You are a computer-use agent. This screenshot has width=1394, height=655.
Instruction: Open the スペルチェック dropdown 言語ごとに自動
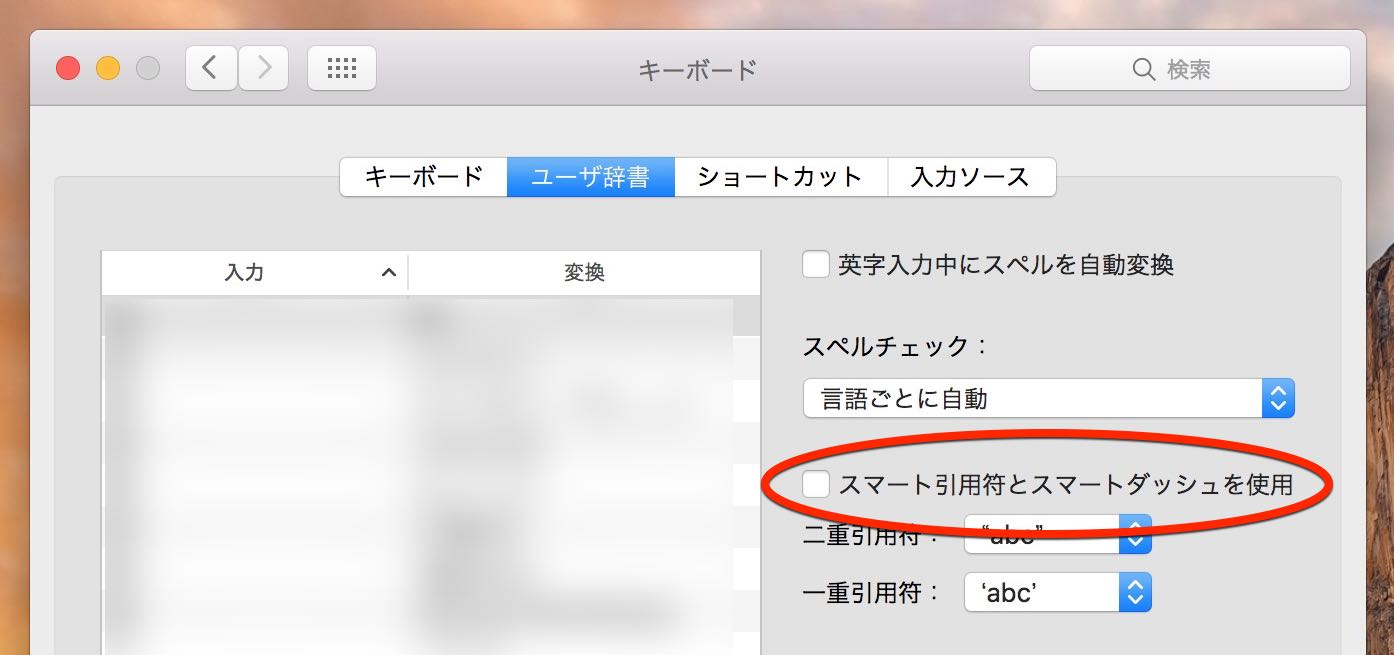(1049, 398)
